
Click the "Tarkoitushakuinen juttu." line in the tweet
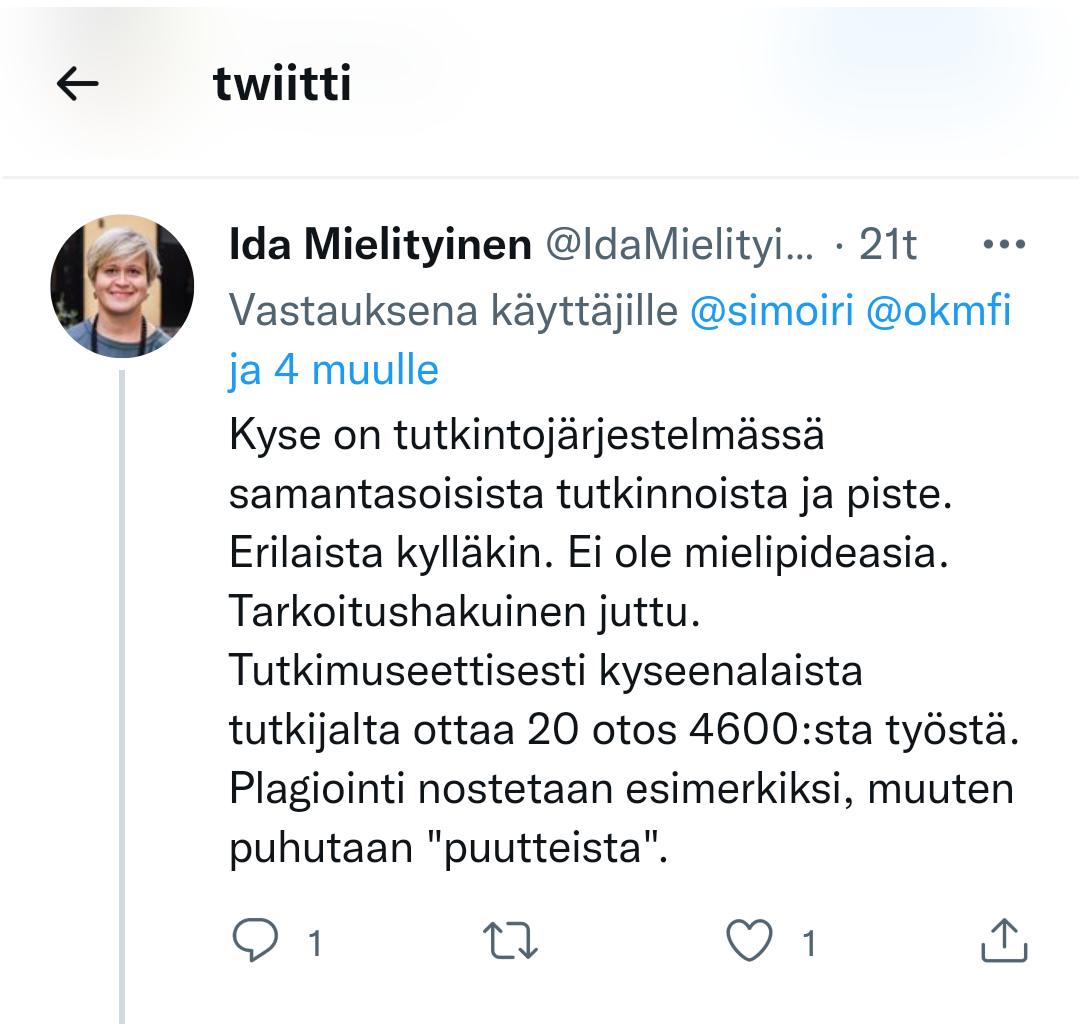point(465,612)
